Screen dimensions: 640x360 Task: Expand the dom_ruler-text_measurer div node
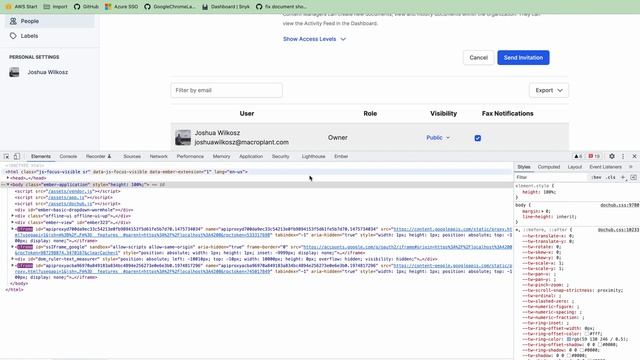coord(13,259)
